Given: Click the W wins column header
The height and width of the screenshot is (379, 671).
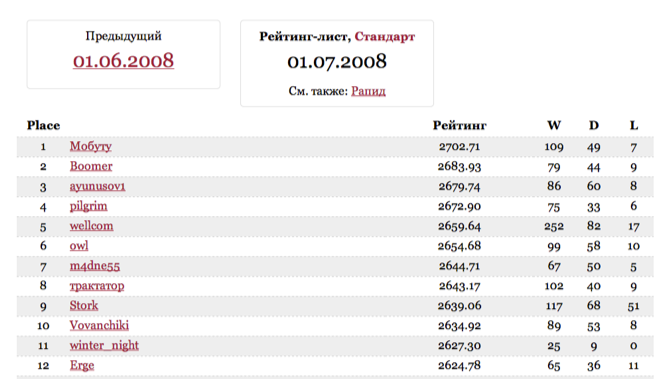Looking at the screenshot, I should click(554, 125).
